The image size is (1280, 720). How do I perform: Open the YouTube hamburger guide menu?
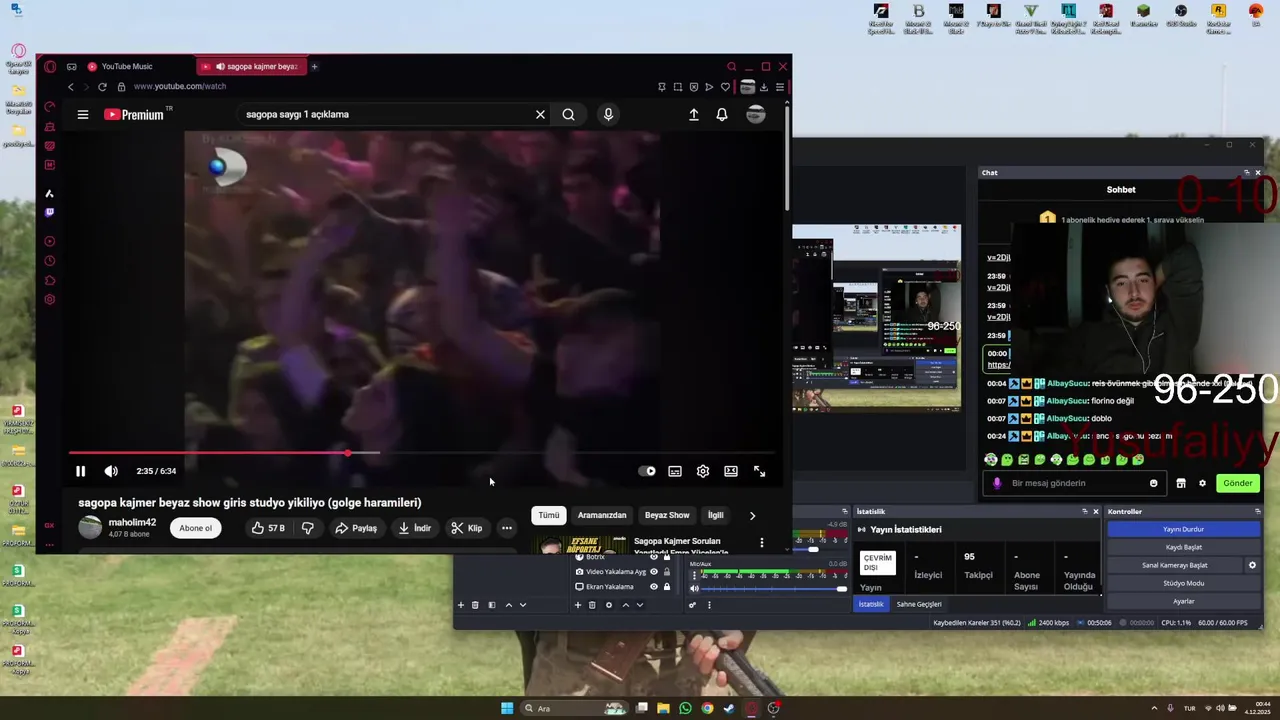83,114
